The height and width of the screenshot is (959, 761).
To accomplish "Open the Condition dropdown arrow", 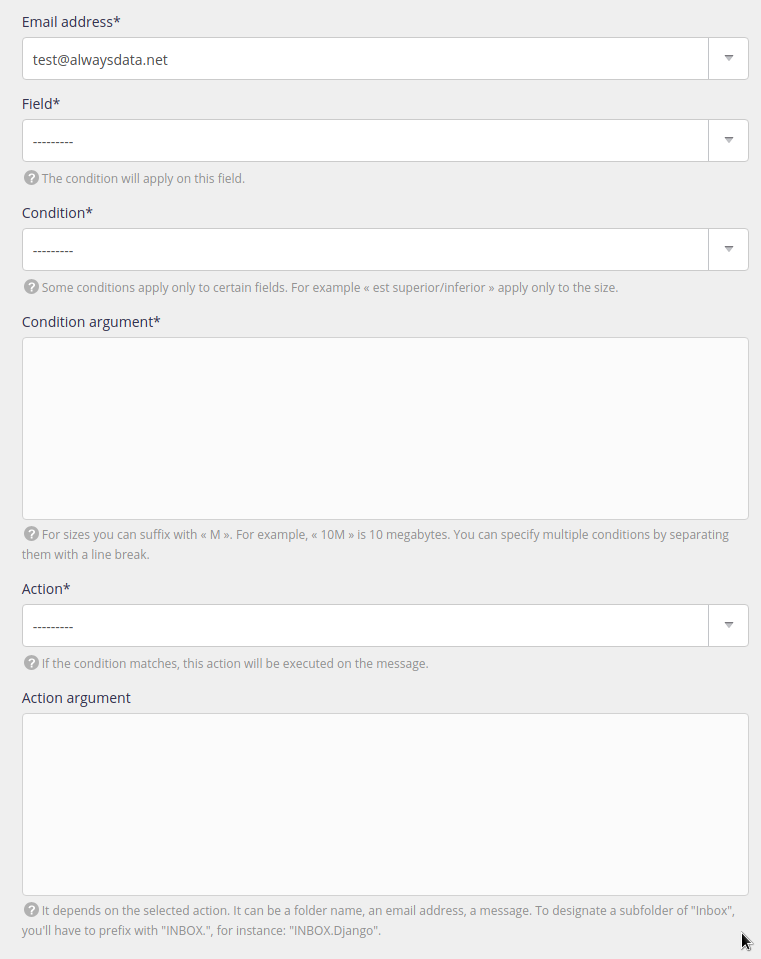I will click(729, 249).
